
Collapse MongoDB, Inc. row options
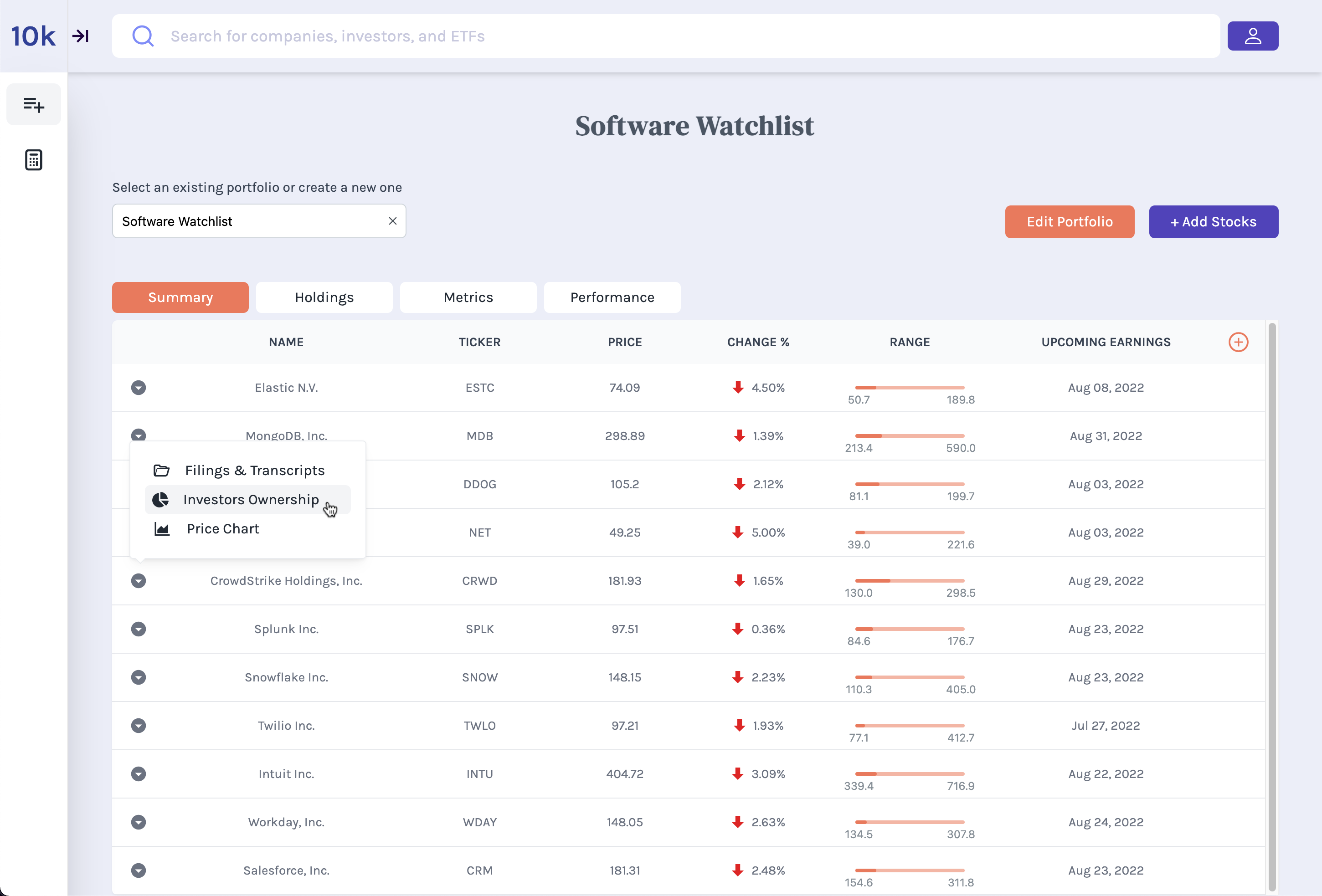pos(138,435)
